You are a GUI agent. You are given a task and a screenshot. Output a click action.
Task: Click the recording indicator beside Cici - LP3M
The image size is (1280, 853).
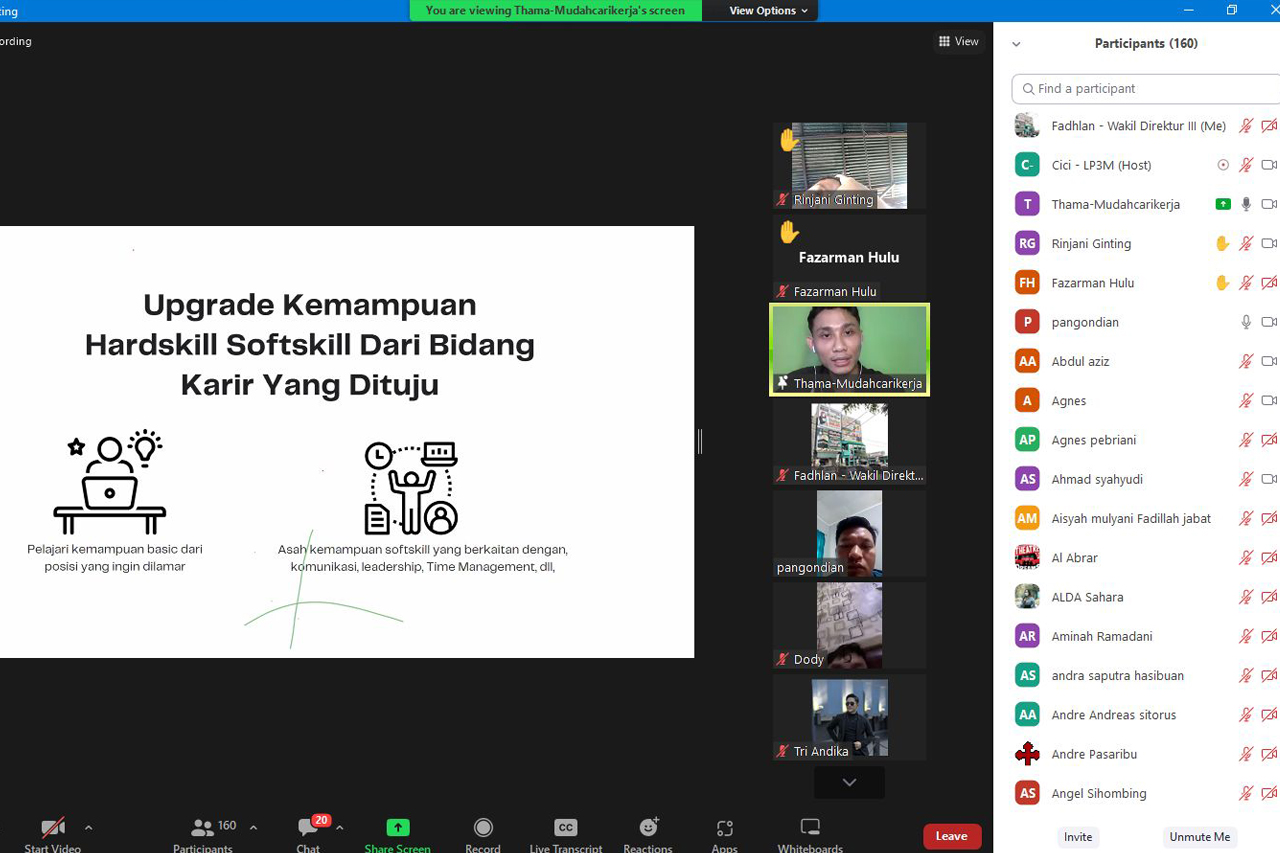click(x=1223, y=165)
